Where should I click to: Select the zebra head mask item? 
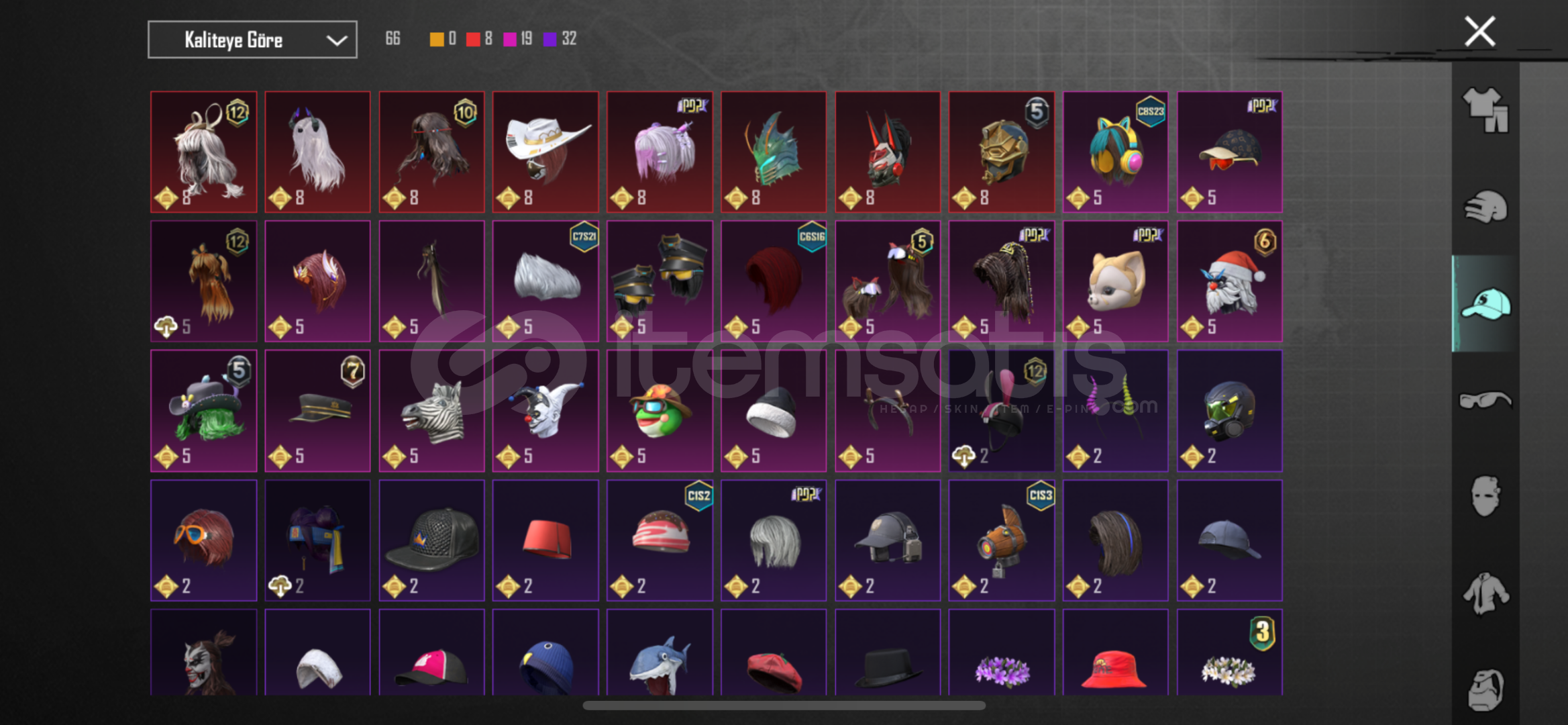pyautogui.click(x=431, y=411)
